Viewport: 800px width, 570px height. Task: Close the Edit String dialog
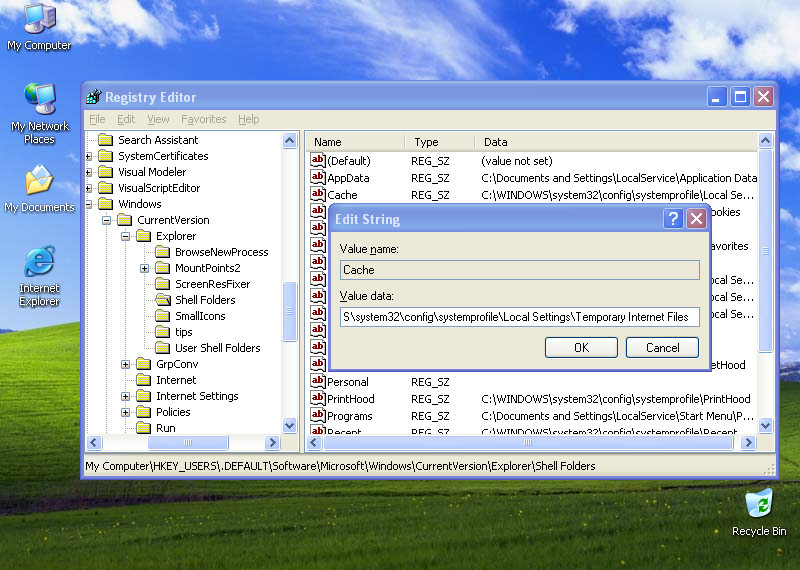(696, 219)
